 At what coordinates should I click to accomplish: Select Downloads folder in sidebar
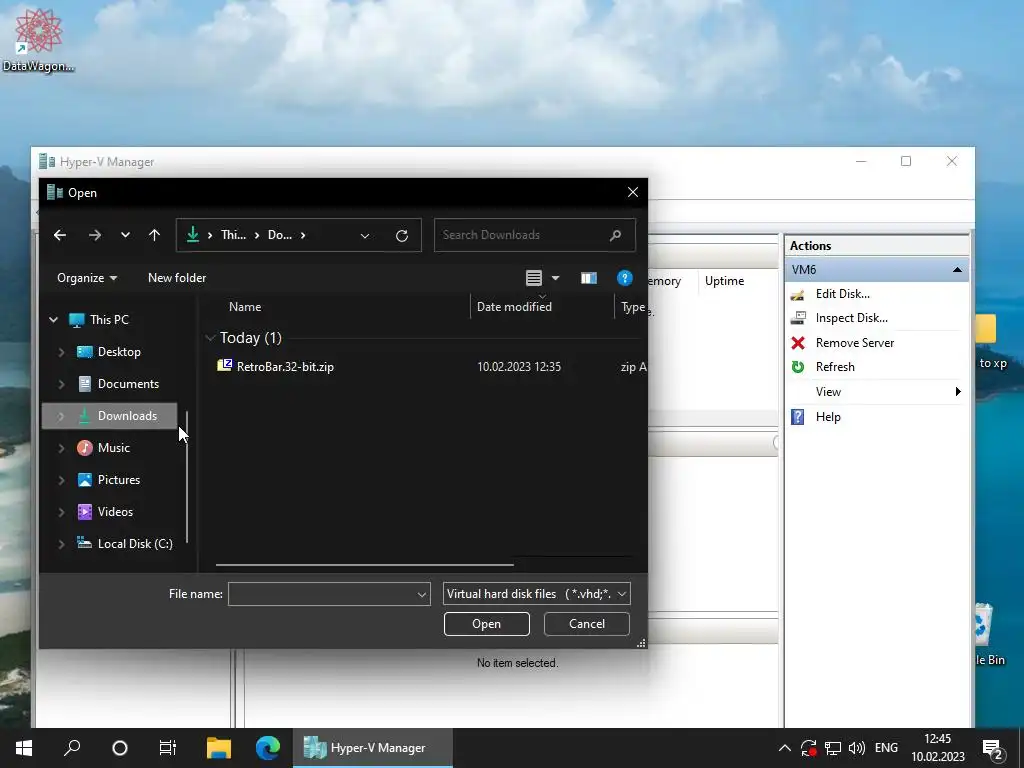109,416
